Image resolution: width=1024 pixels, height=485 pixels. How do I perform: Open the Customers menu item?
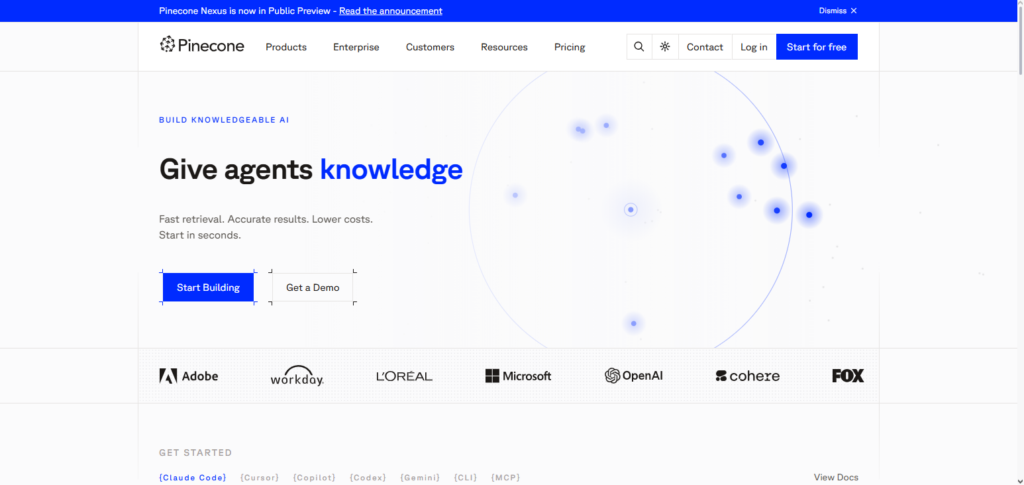pos(430,47)
